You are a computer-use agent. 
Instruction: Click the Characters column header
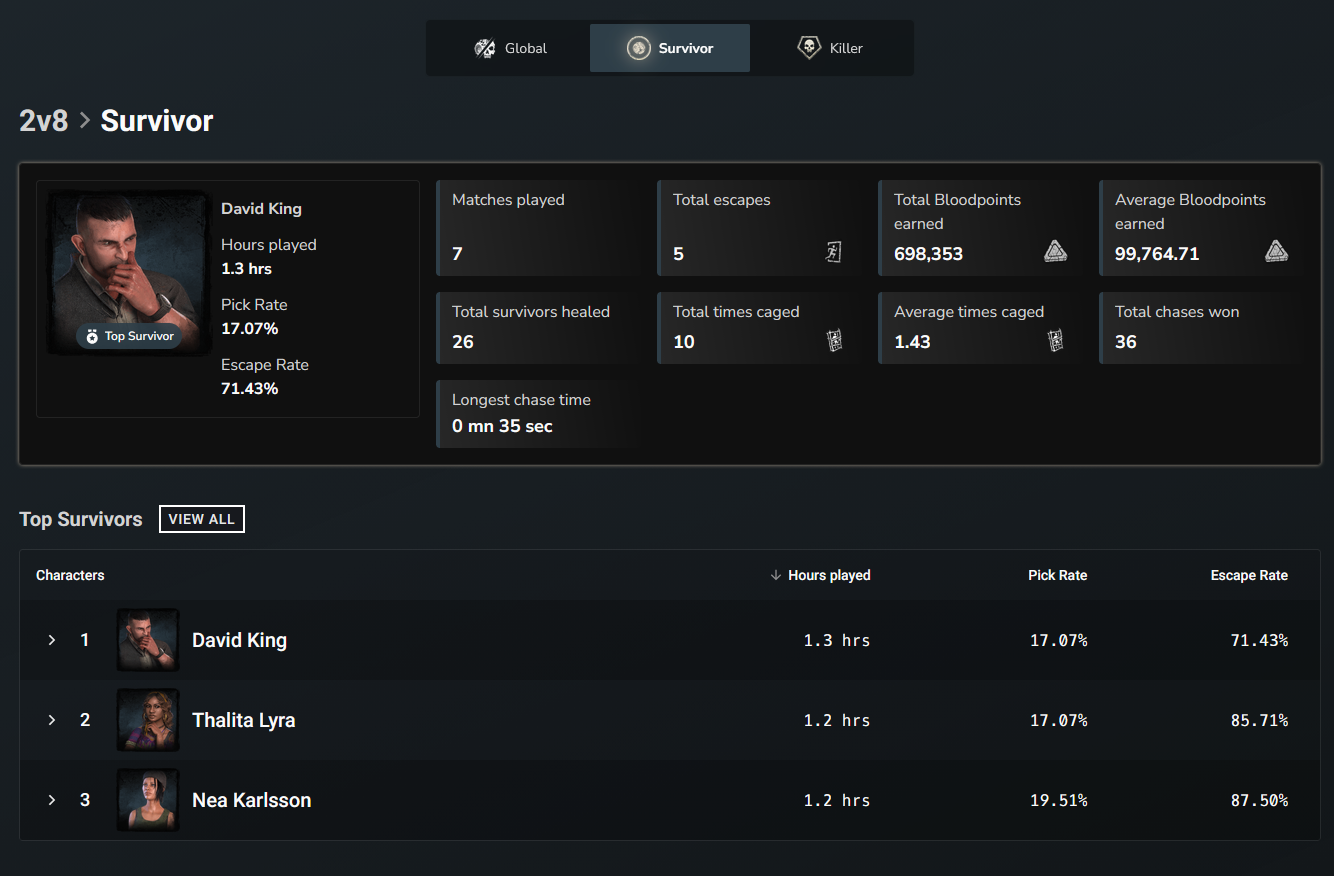coord(70,575)
